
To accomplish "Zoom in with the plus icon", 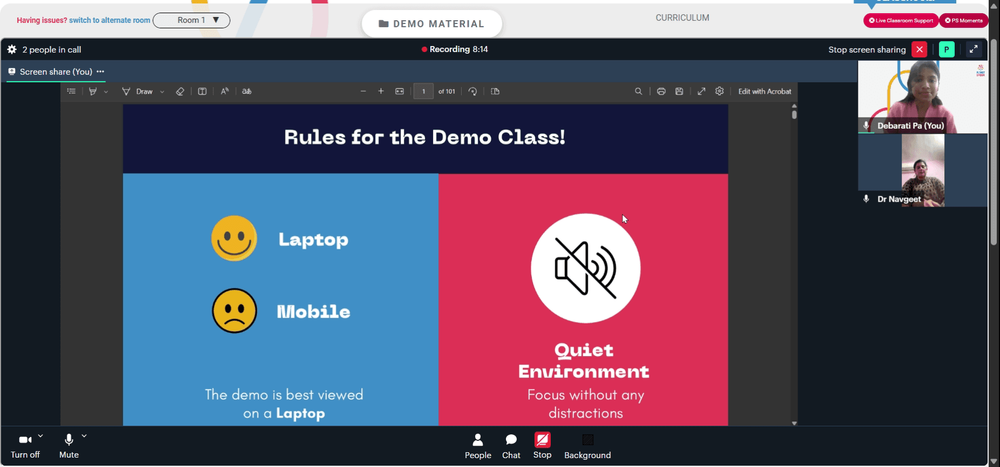I will [381, 91].
